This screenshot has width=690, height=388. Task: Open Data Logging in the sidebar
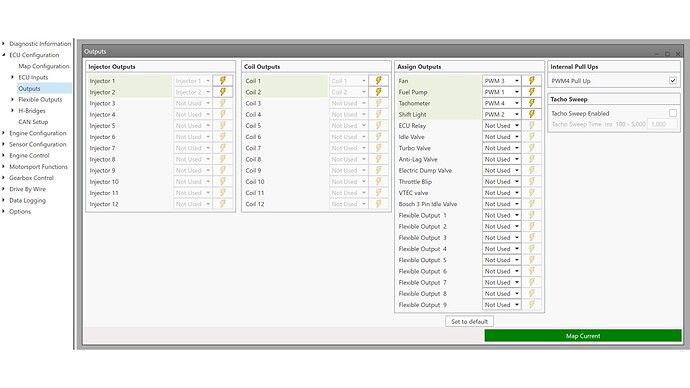pyautogui.click(x=27, y=200)
